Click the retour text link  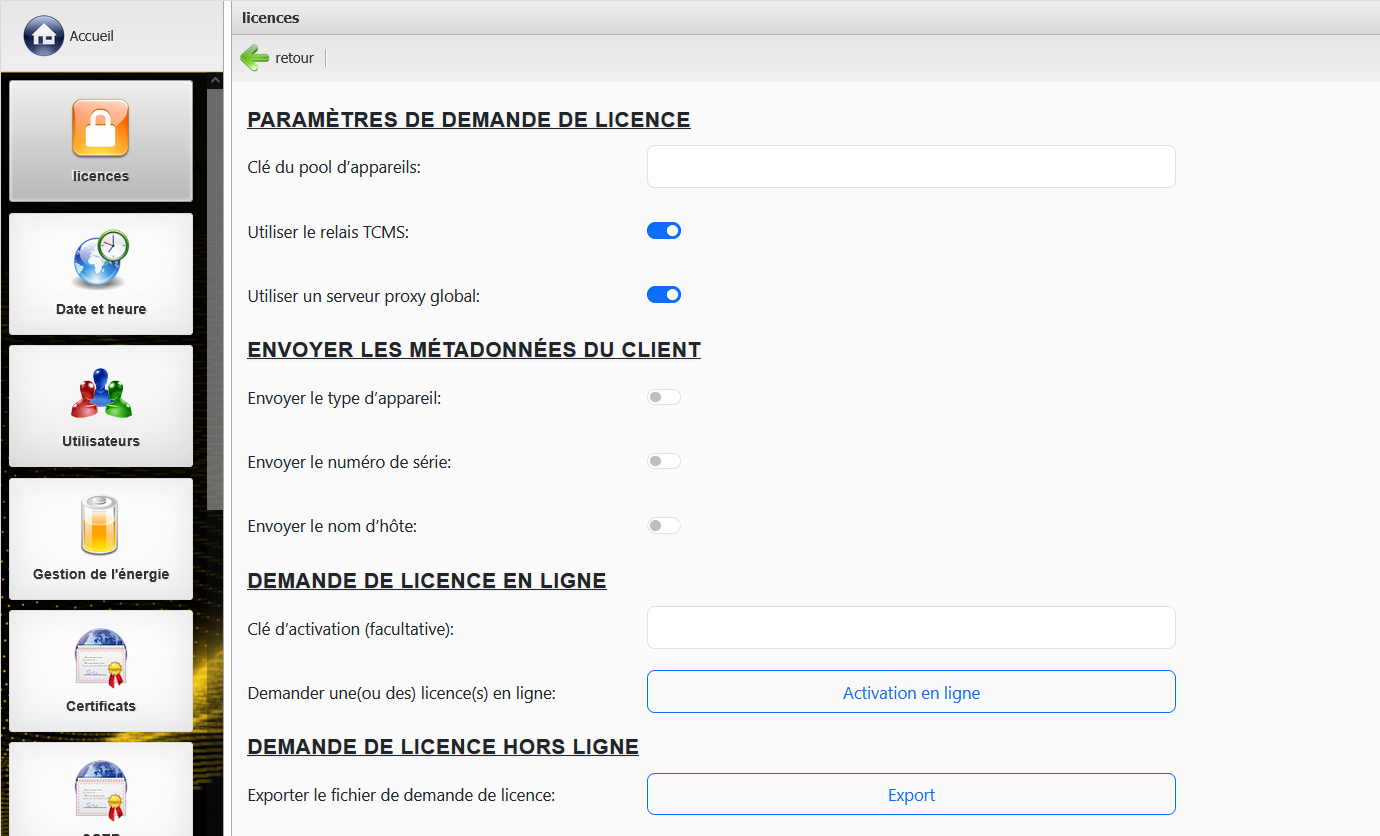point(294,58)
